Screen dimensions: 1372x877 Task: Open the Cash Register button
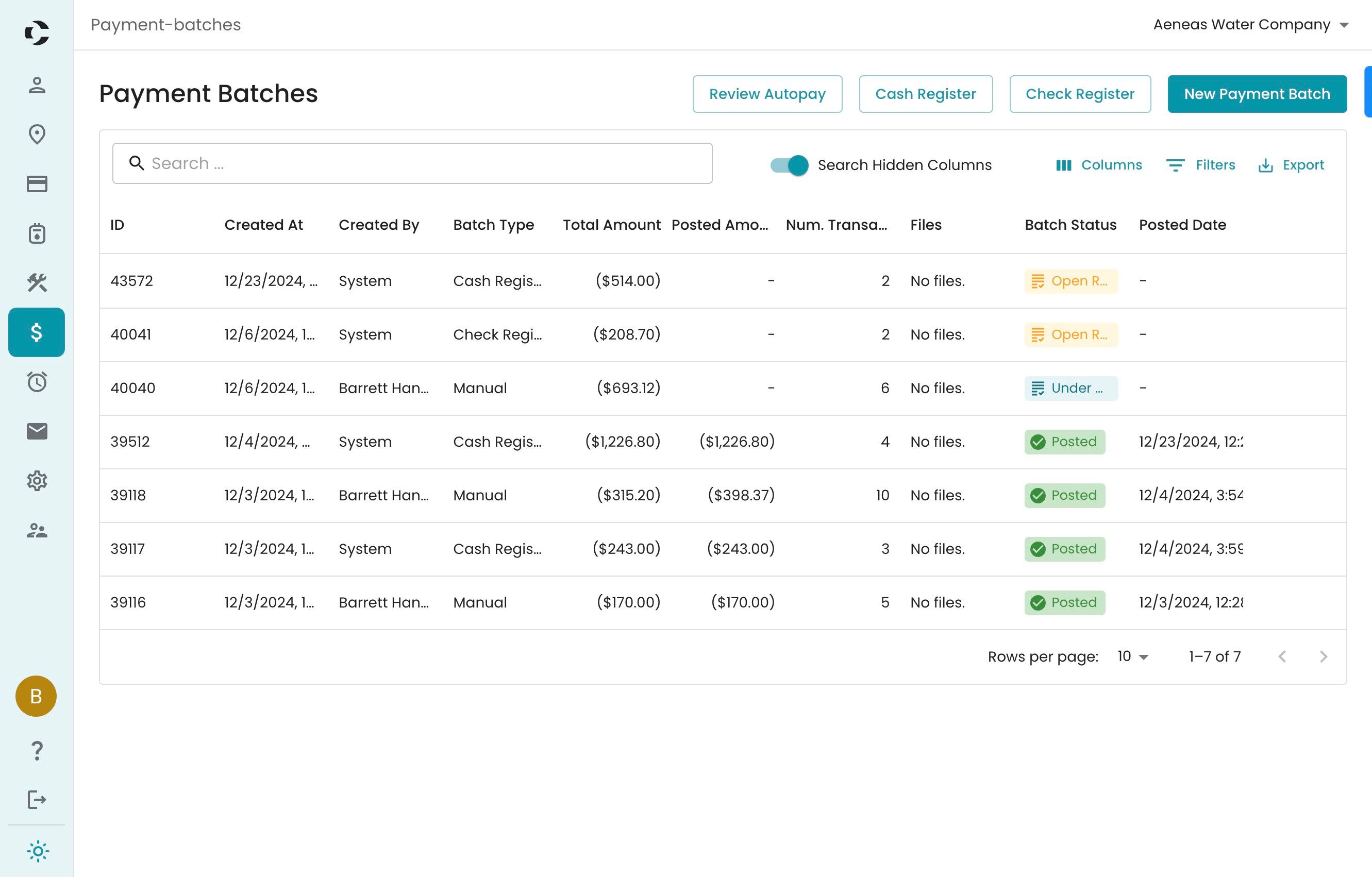925,94
